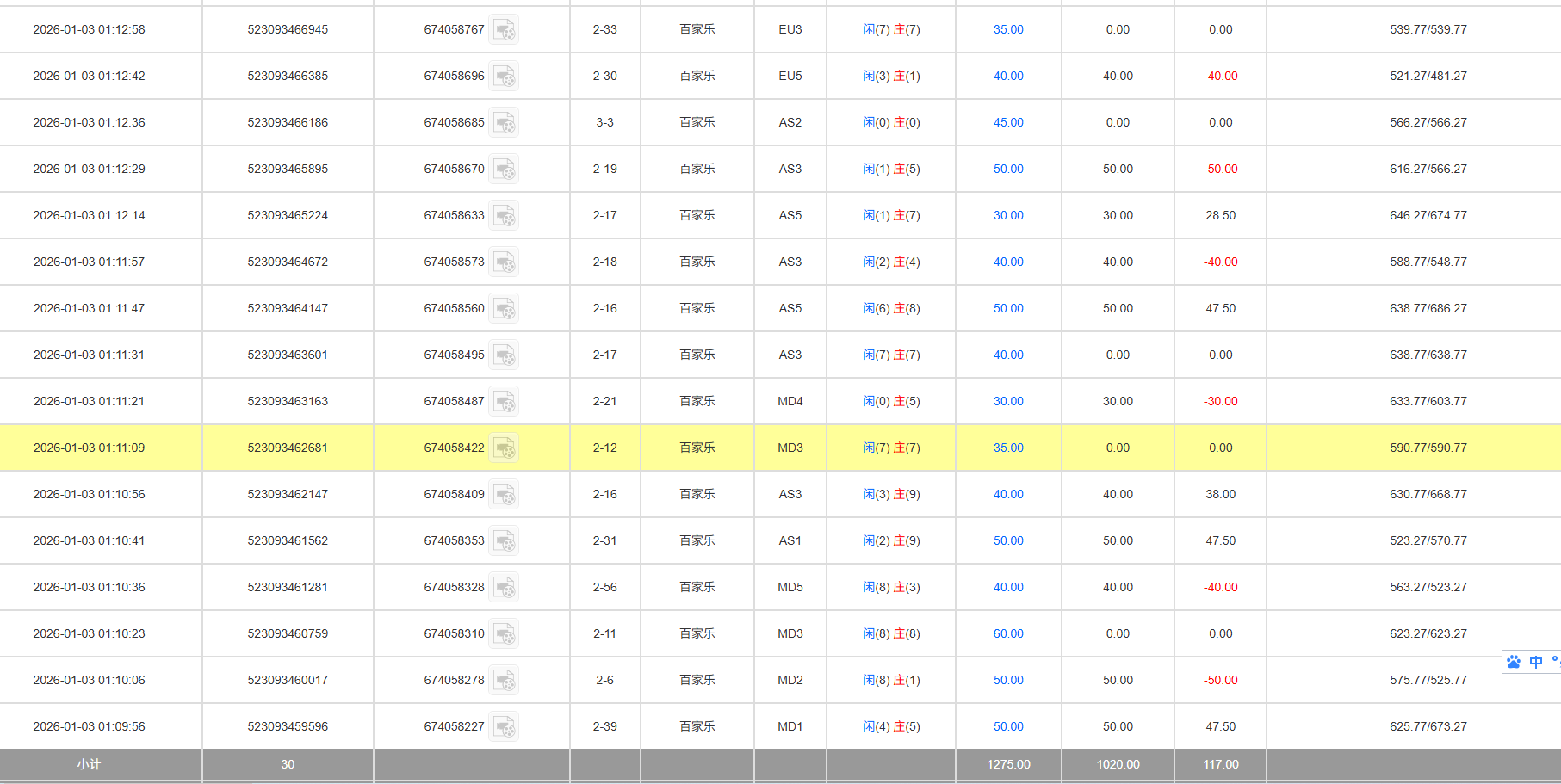Play replay video of game 674058633
Viewport: 1561px width, 784px height.
504,216
